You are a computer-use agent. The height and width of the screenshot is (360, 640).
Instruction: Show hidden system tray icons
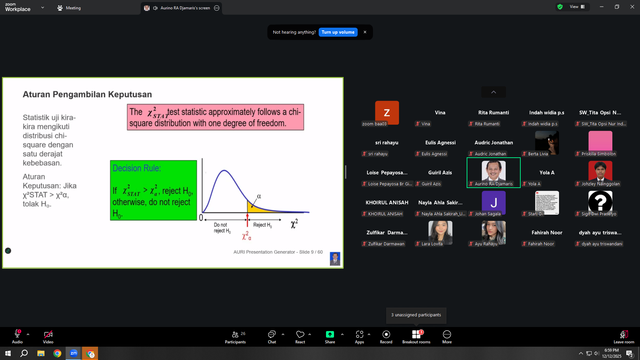(x=581, y=353)
